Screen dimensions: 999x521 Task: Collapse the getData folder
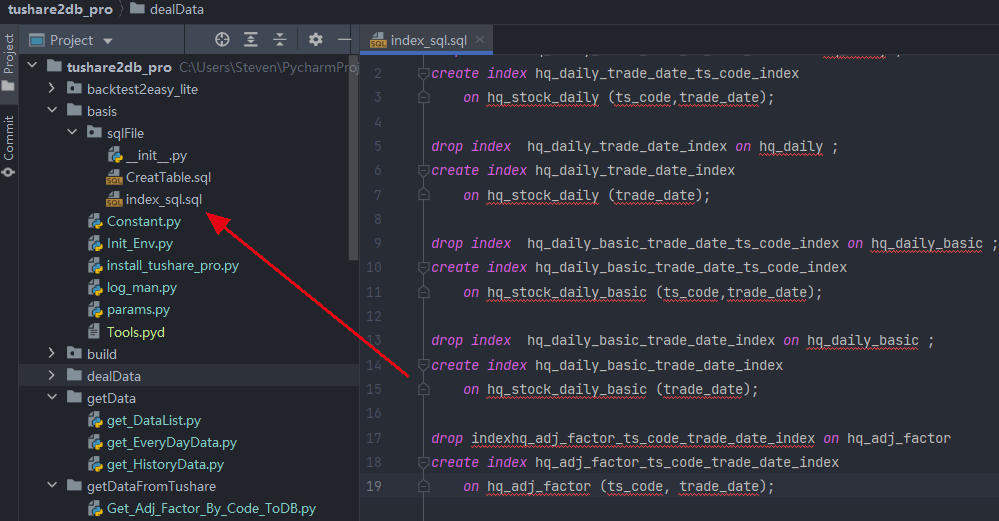coord(52,398)
